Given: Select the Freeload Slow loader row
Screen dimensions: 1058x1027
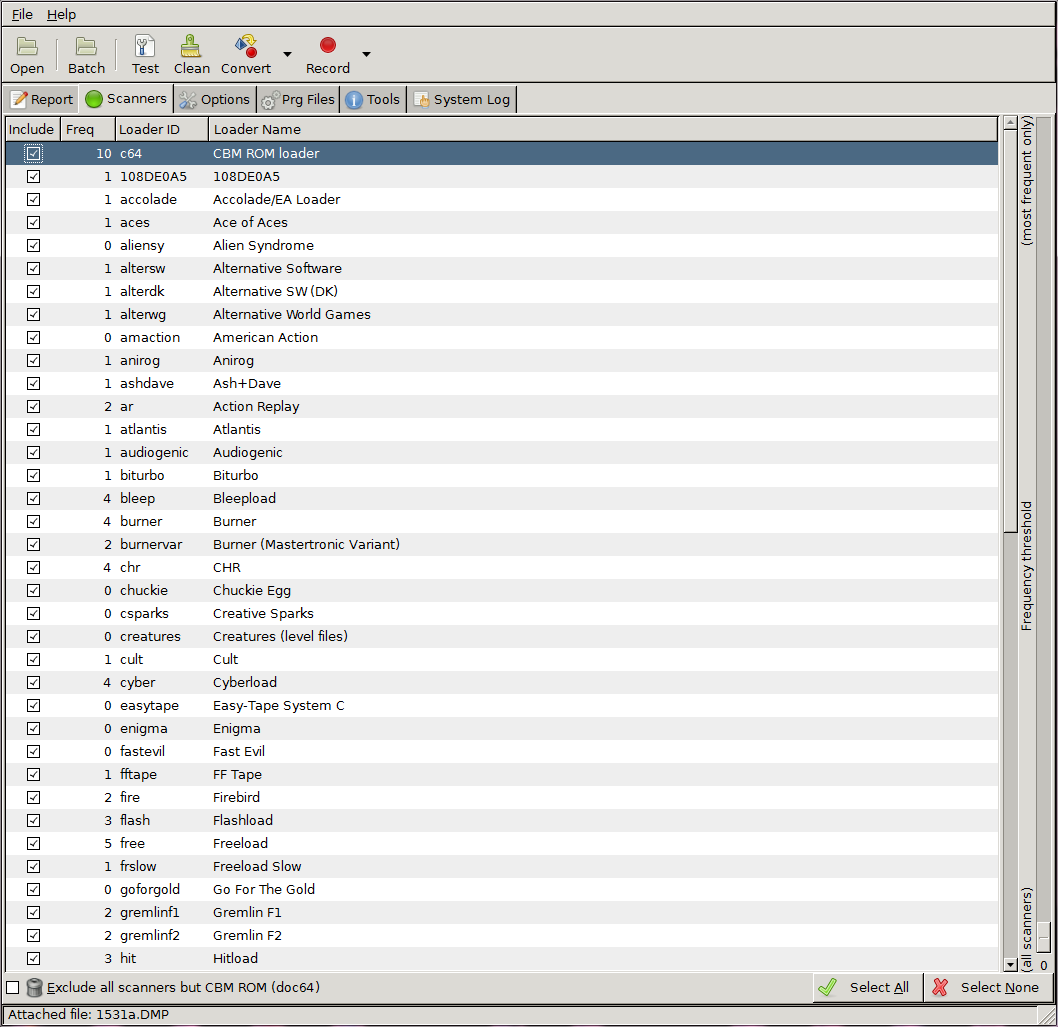Looking at the screenshot, I should point(502,866).
